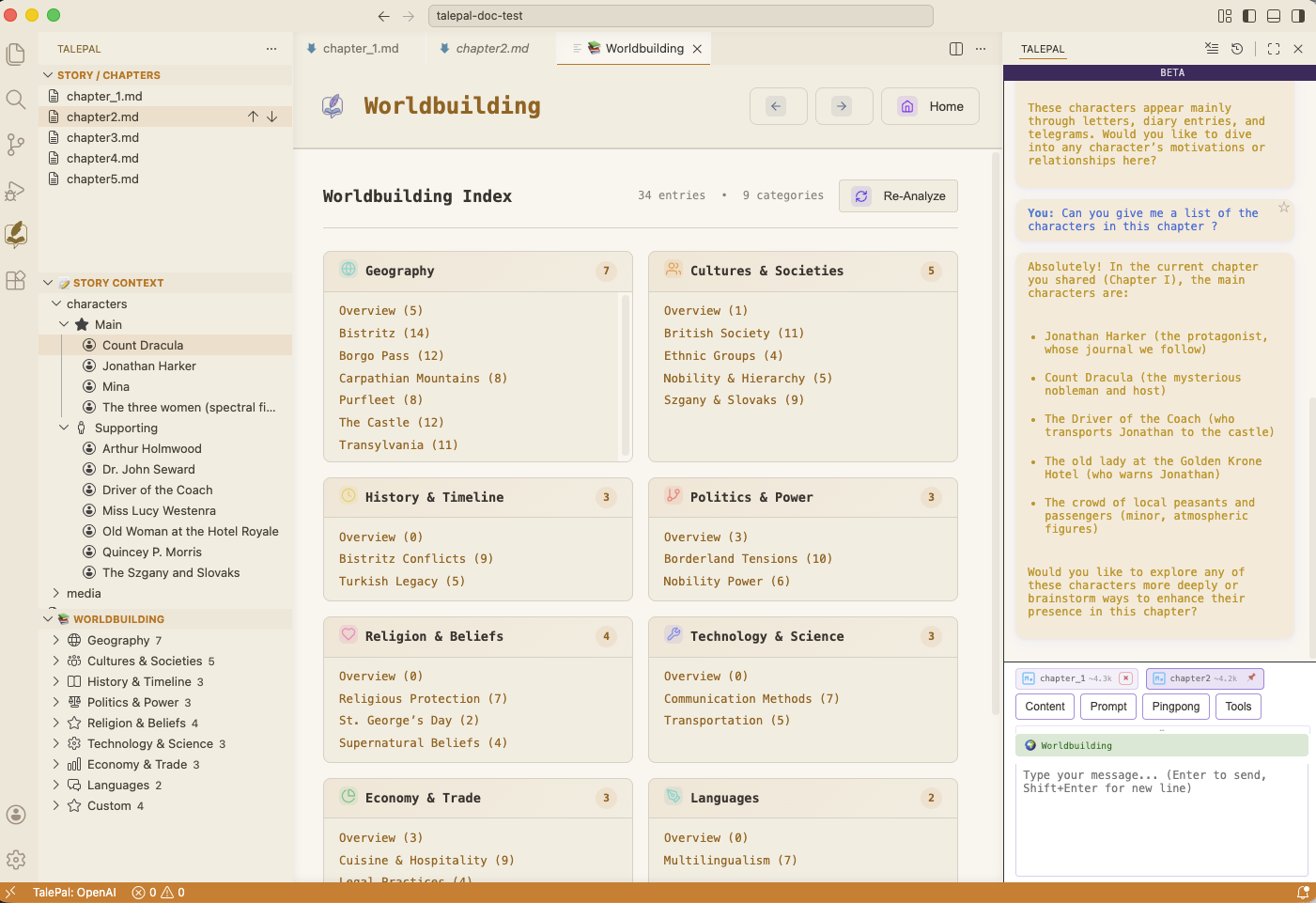Open the Run and Debug view
The height and width of the screenshot is (903, 1316).
pos(16,190)
